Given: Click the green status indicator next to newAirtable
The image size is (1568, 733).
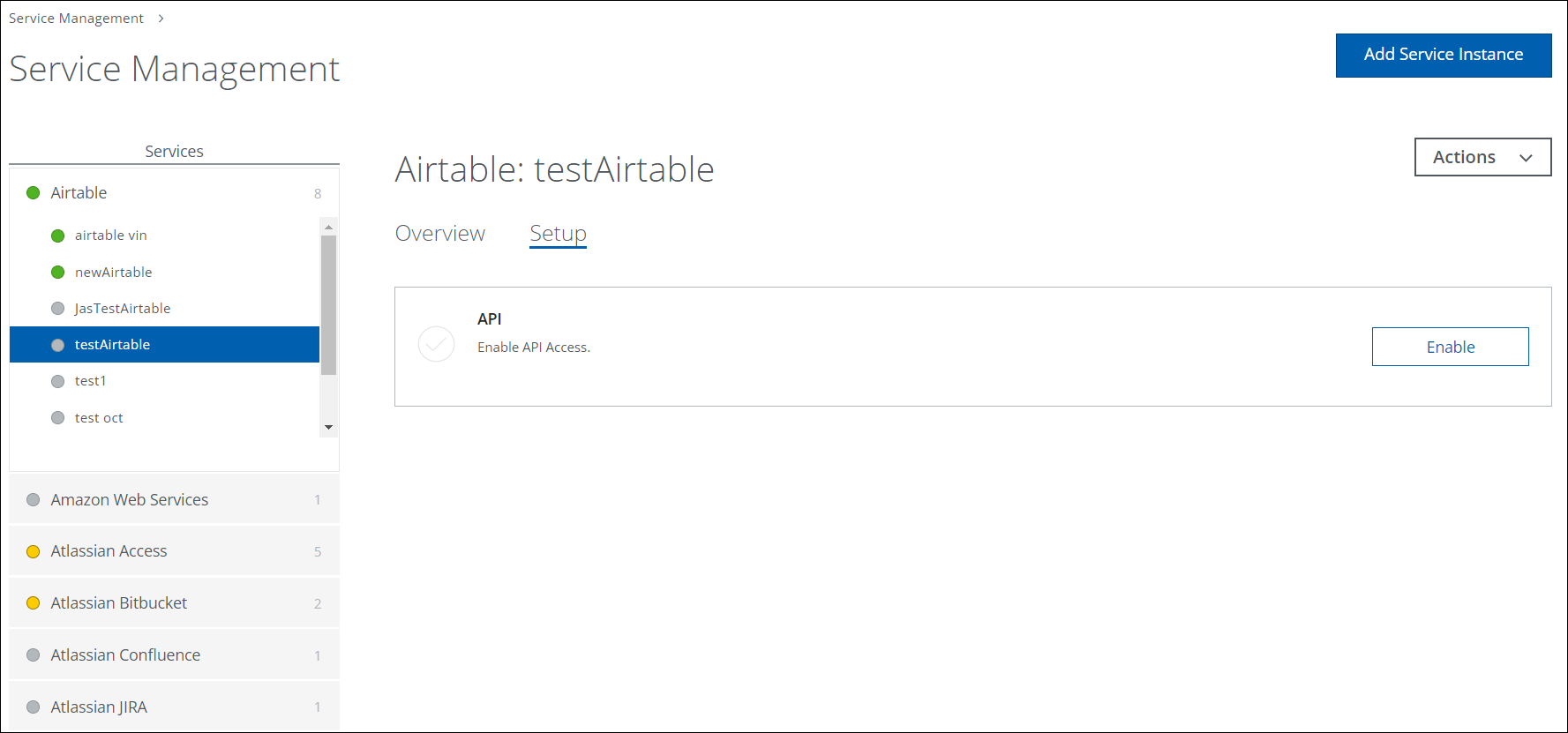Looking at the screenshot, I should point(57,272).
